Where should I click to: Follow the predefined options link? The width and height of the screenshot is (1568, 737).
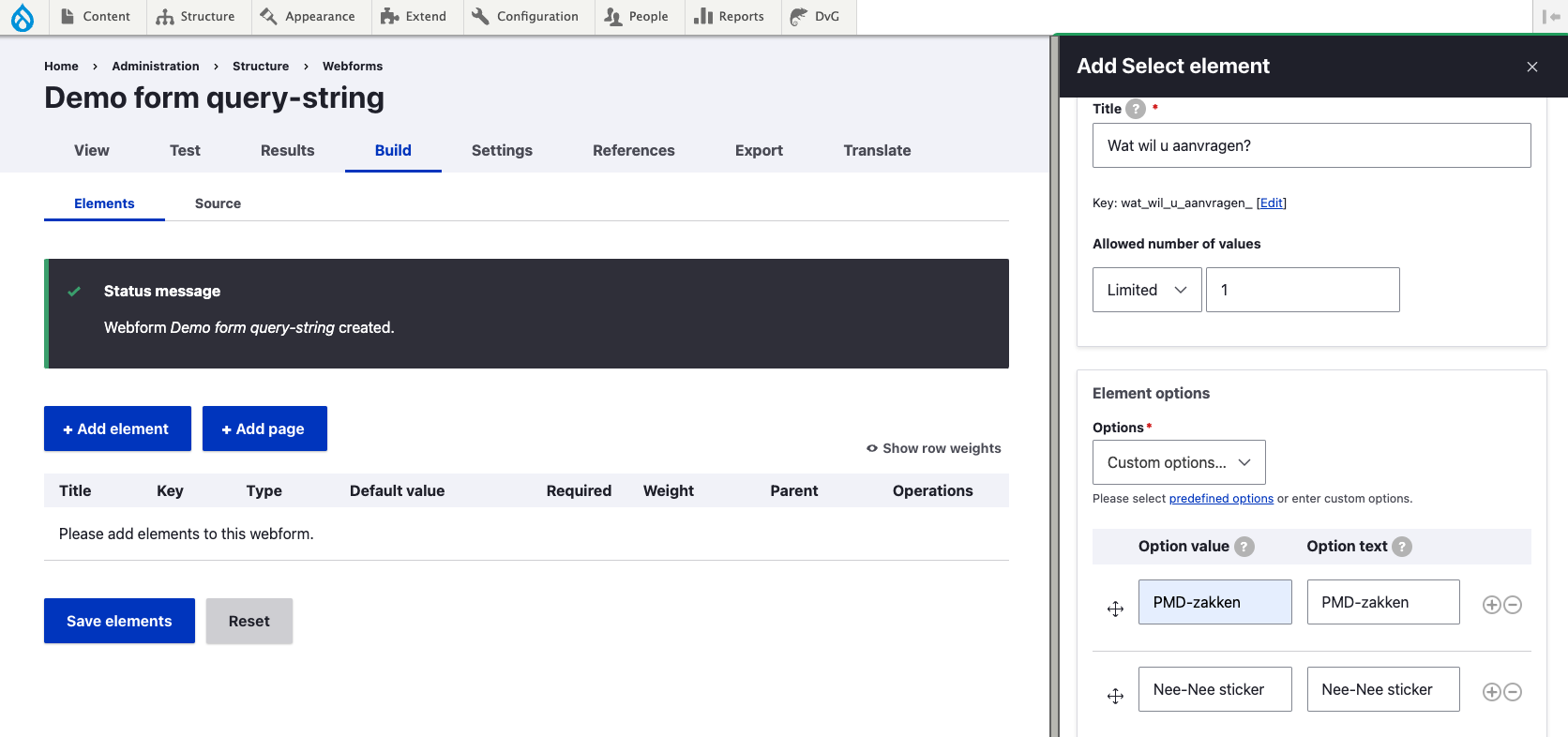[1221, 499]
